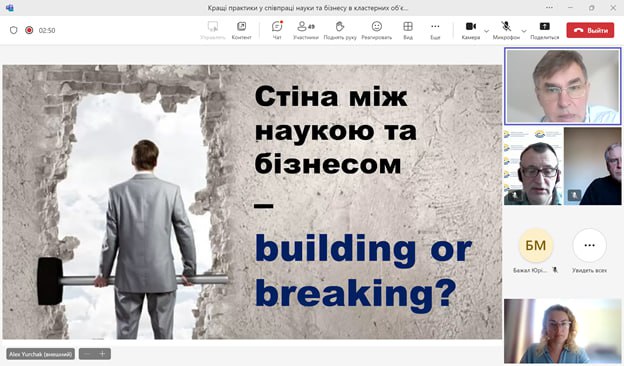The image size is (624, 366).
Task: Click the Share screen icon
Action: coord(544,30)
